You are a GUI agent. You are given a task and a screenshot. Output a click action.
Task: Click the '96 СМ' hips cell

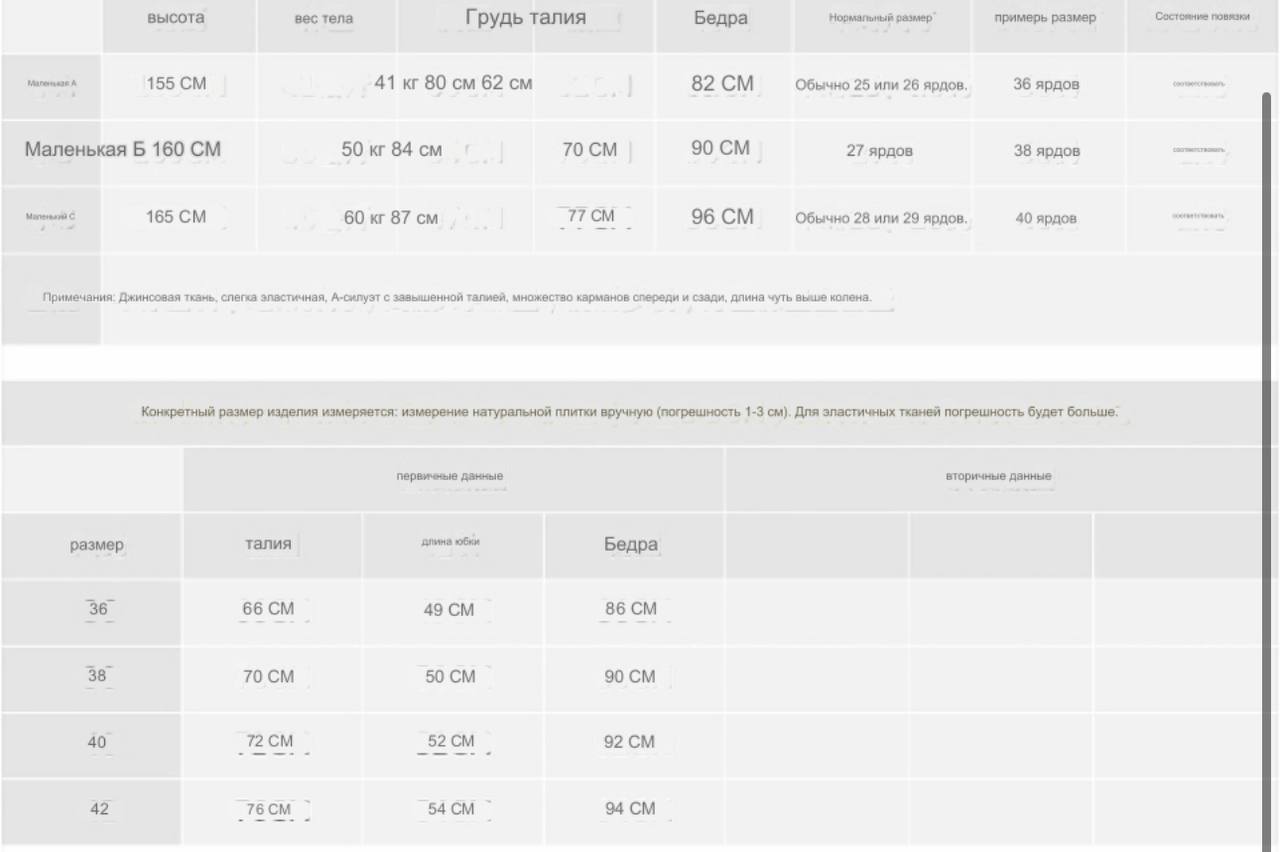[x=722, y=217]
